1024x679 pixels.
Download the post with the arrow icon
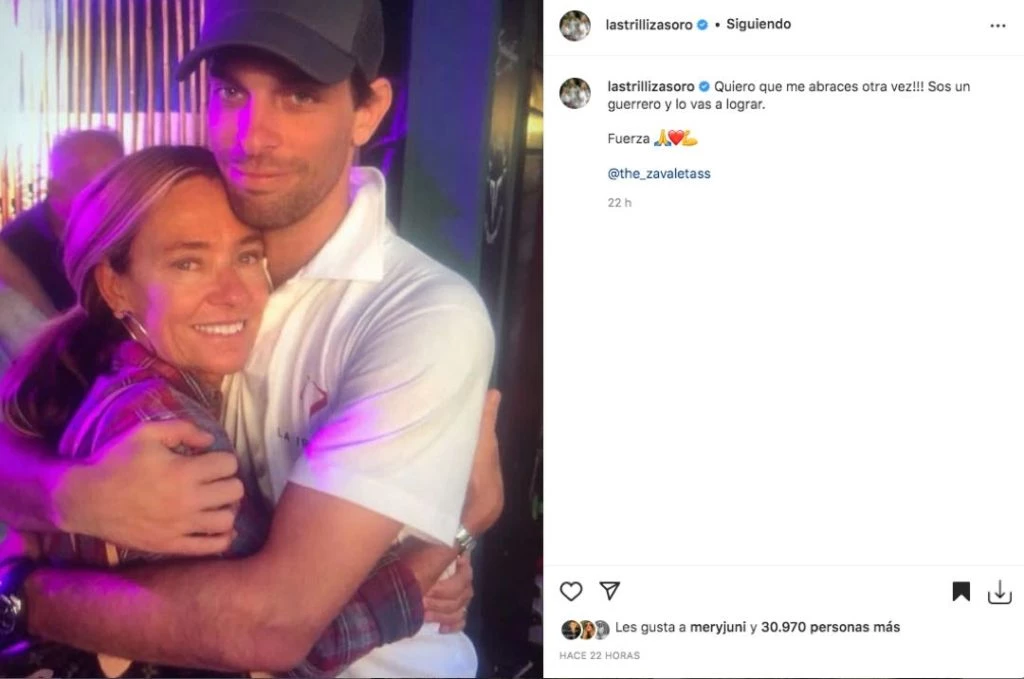(x=999, y=592)
